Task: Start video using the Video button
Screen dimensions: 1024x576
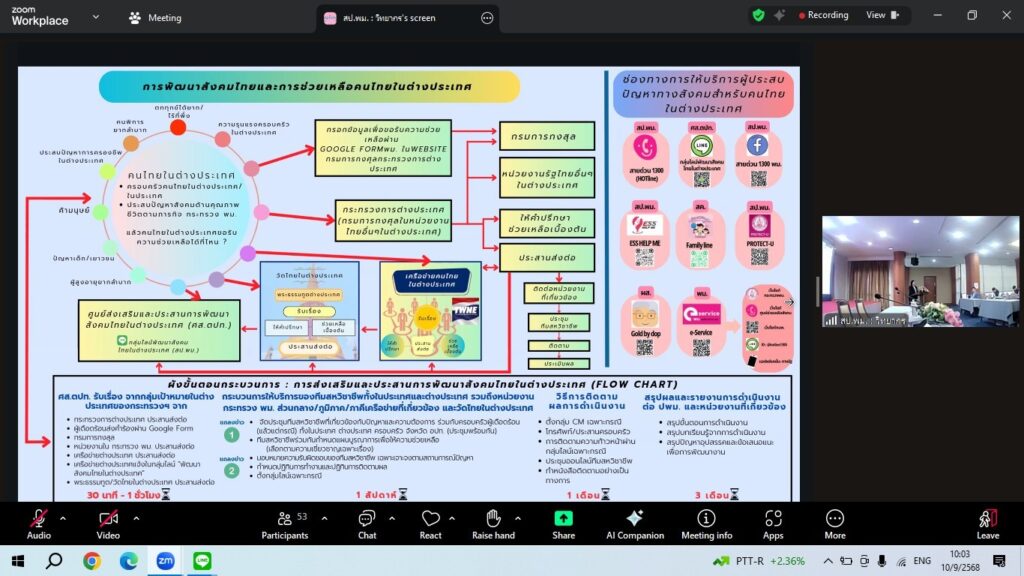Action: click(108, 524)
